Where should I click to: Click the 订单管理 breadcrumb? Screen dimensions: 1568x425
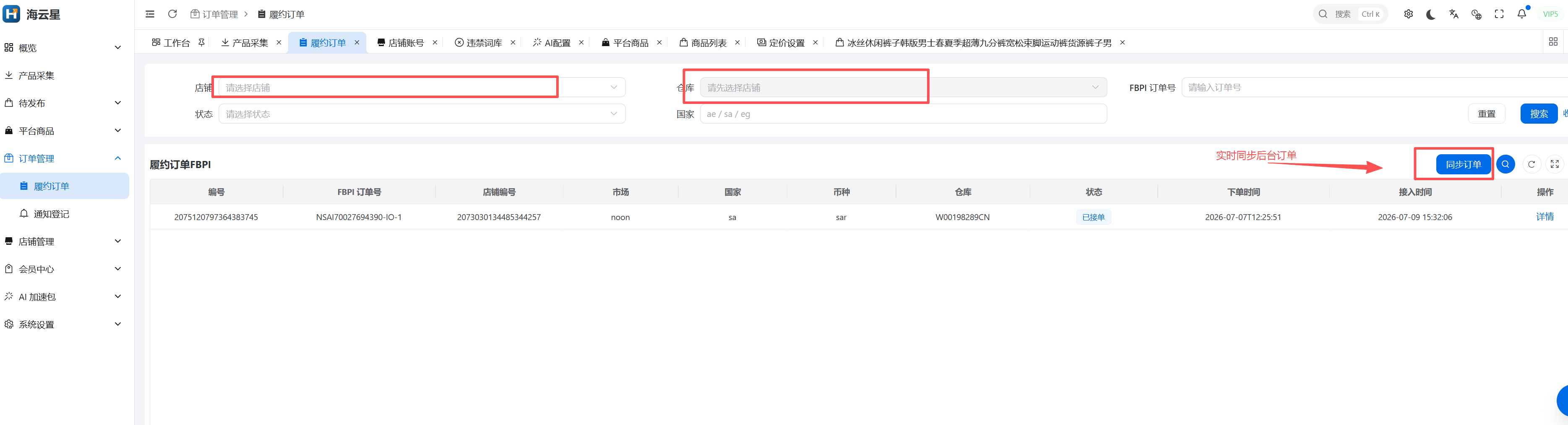coord(214,14)
